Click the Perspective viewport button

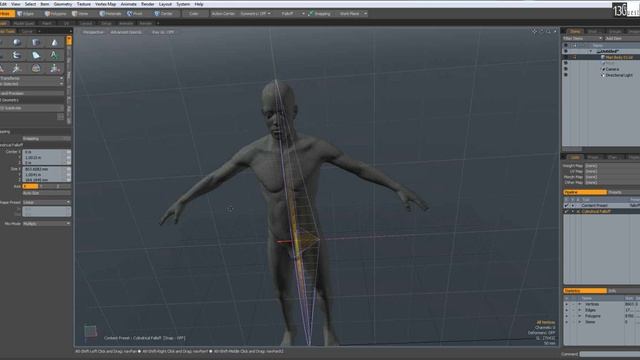click(x=93, y=32)
